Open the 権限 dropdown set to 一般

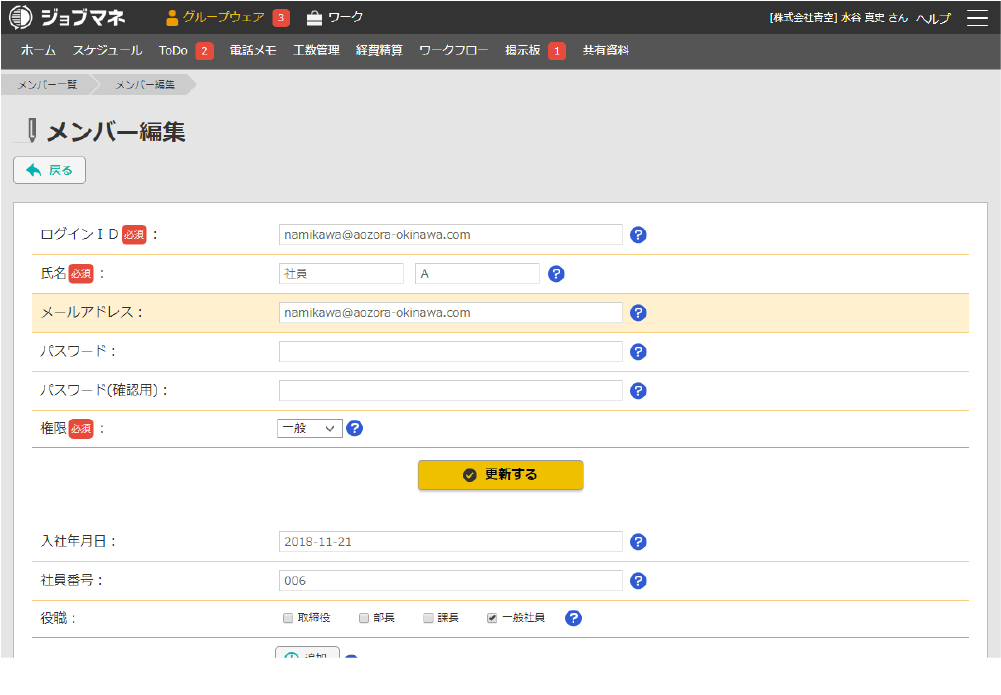click(310, 428)
